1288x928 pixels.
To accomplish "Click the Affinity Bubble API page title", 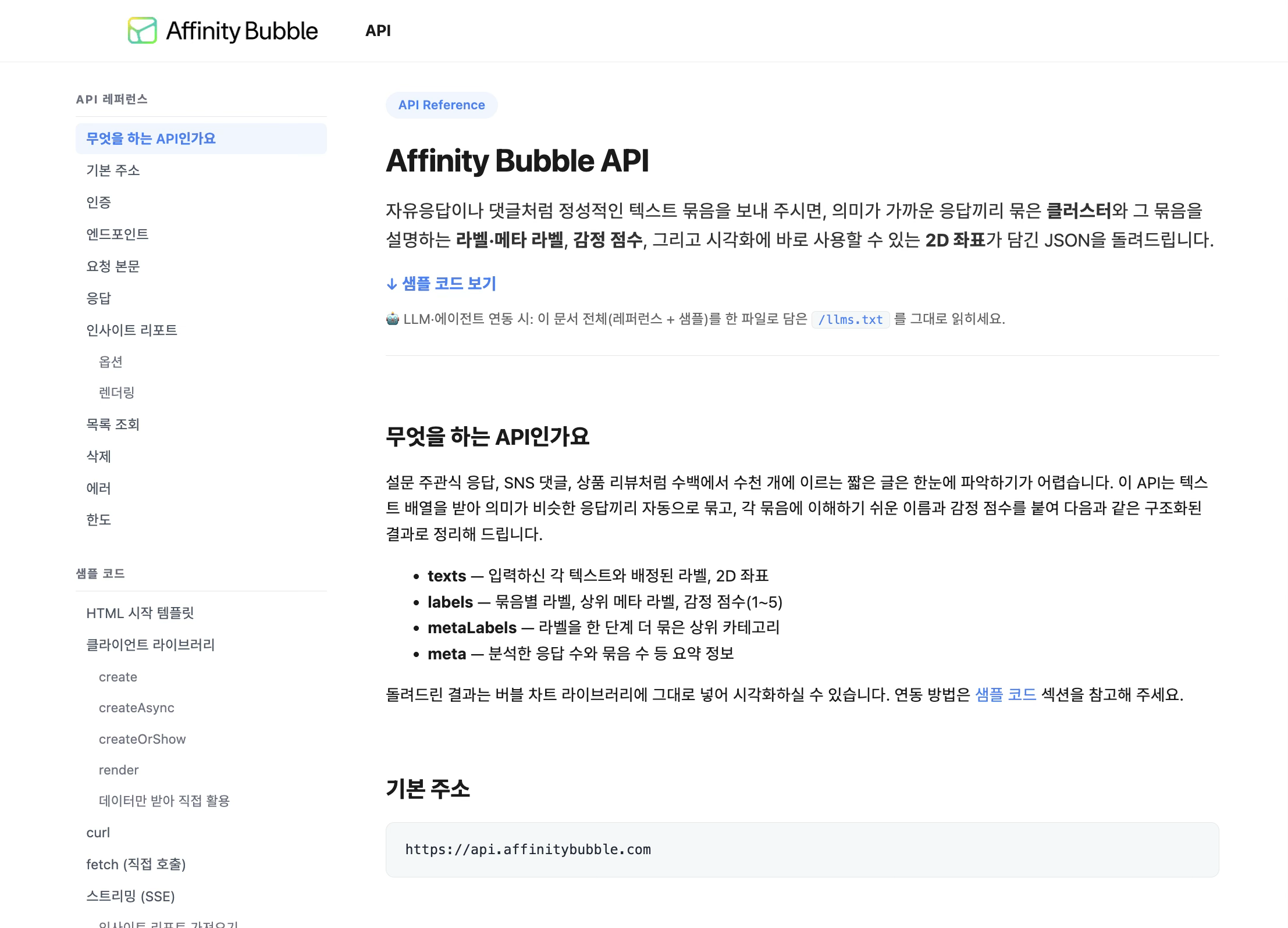I will [x=517, y=161].
